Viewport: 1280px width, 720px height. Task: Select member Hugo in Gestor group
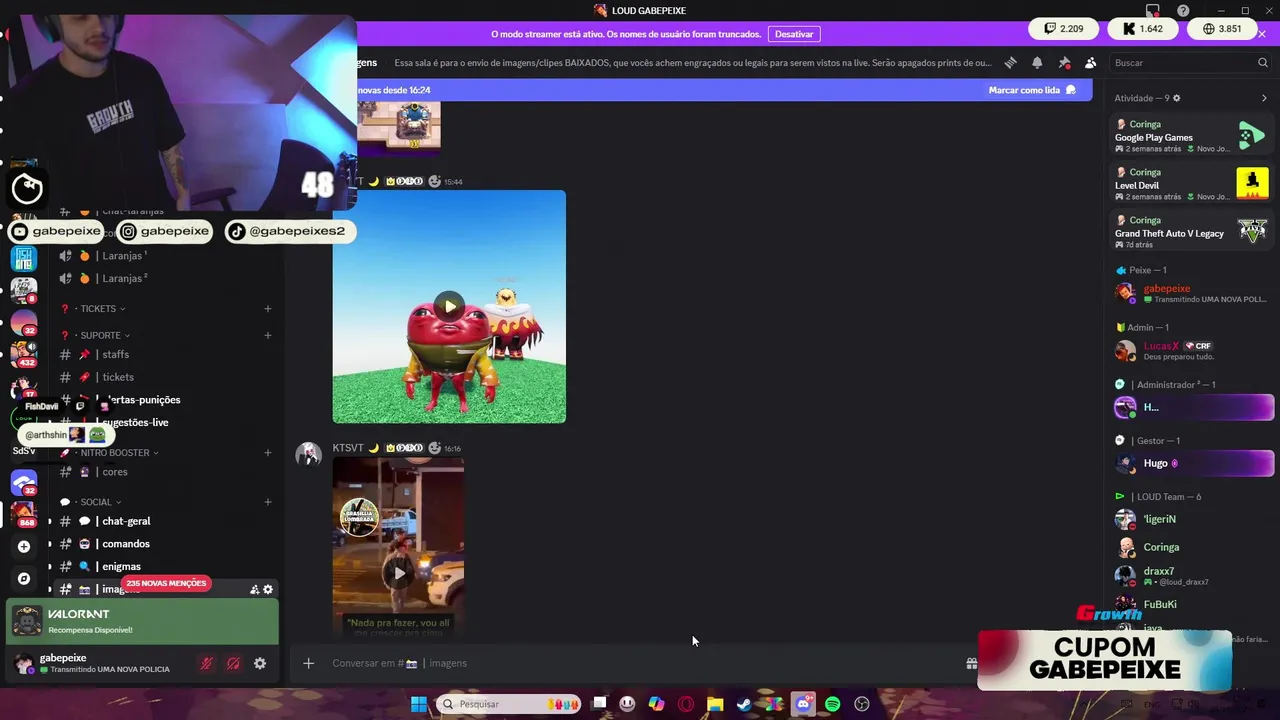click(x=1192, y=463)
